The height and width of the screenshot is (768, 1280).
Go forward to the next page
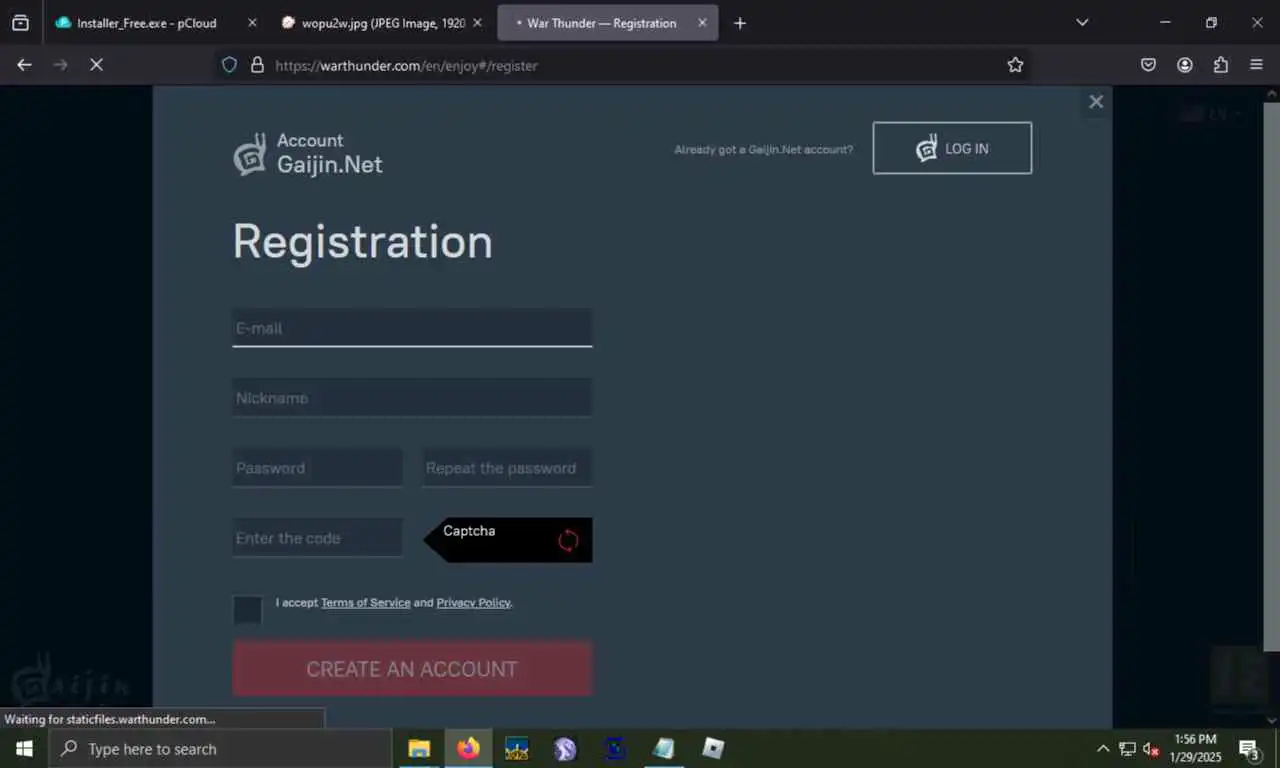click(x=60, y=65)
